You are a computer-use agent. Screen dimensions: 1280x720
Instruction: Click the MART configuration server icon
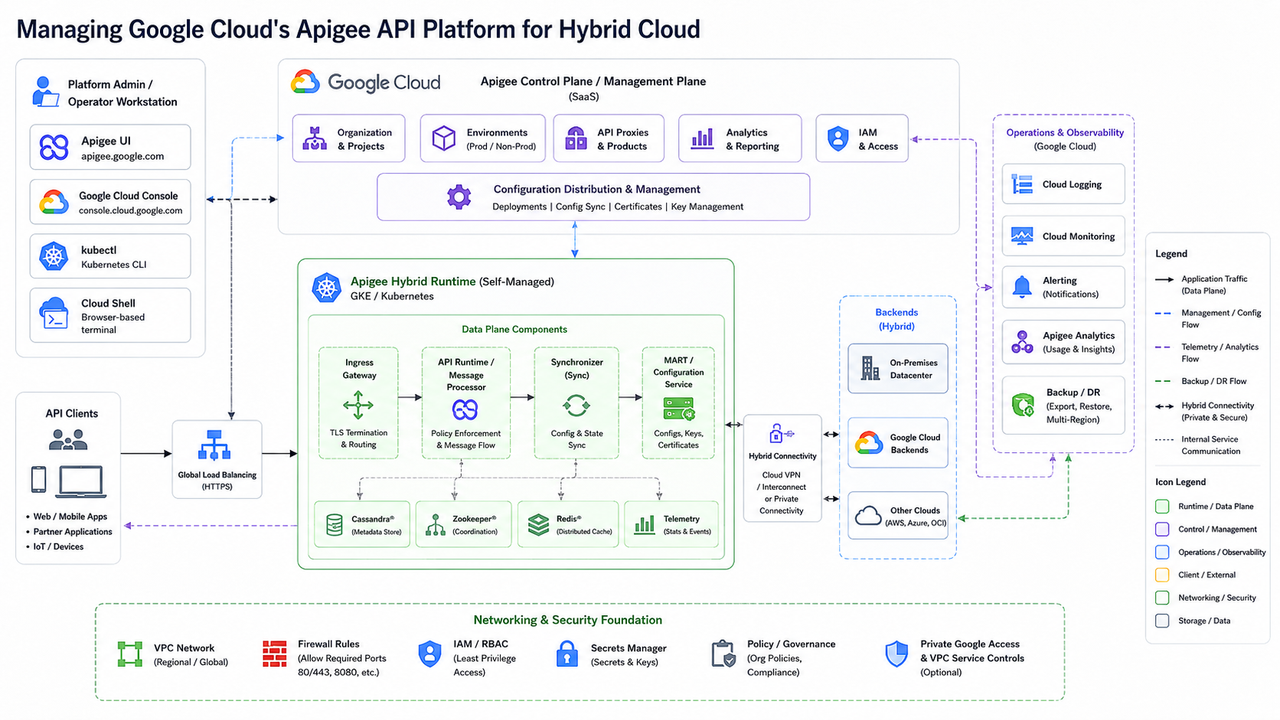tap(678, 408)
